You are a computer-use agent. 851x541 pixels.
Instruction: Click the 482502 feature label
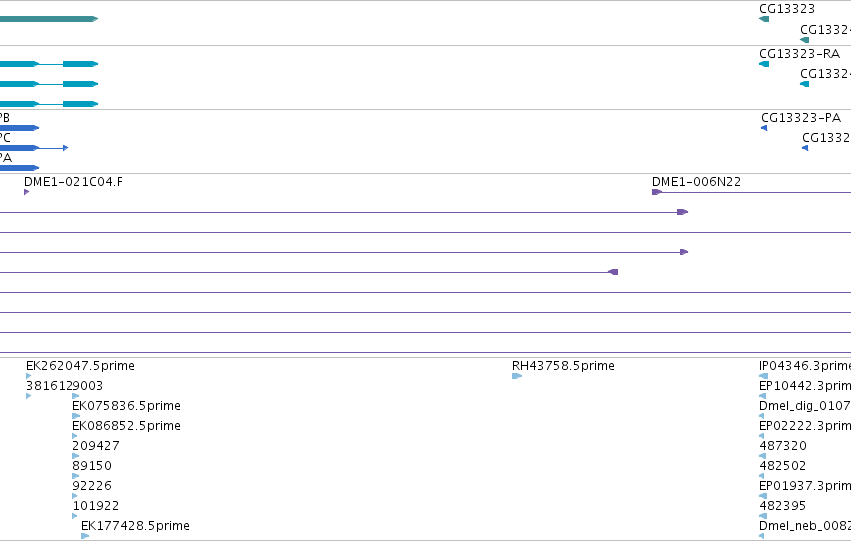782,466
